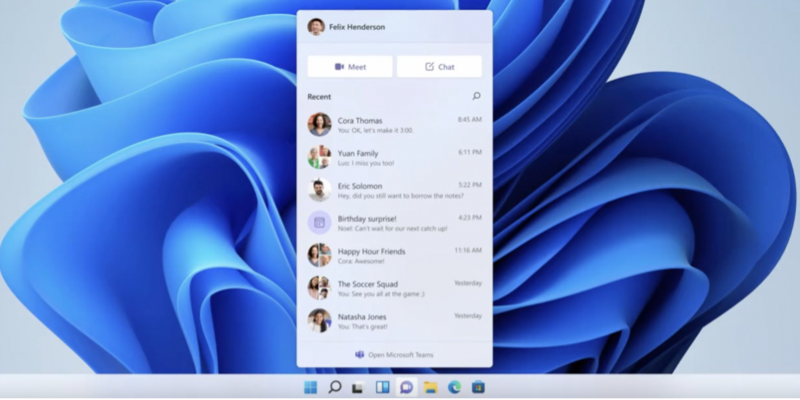Image resolution: width=800 pixels, height=400 pixels.
Task: Launch File Explorer from the taskbar
Action: click(430, 387)
